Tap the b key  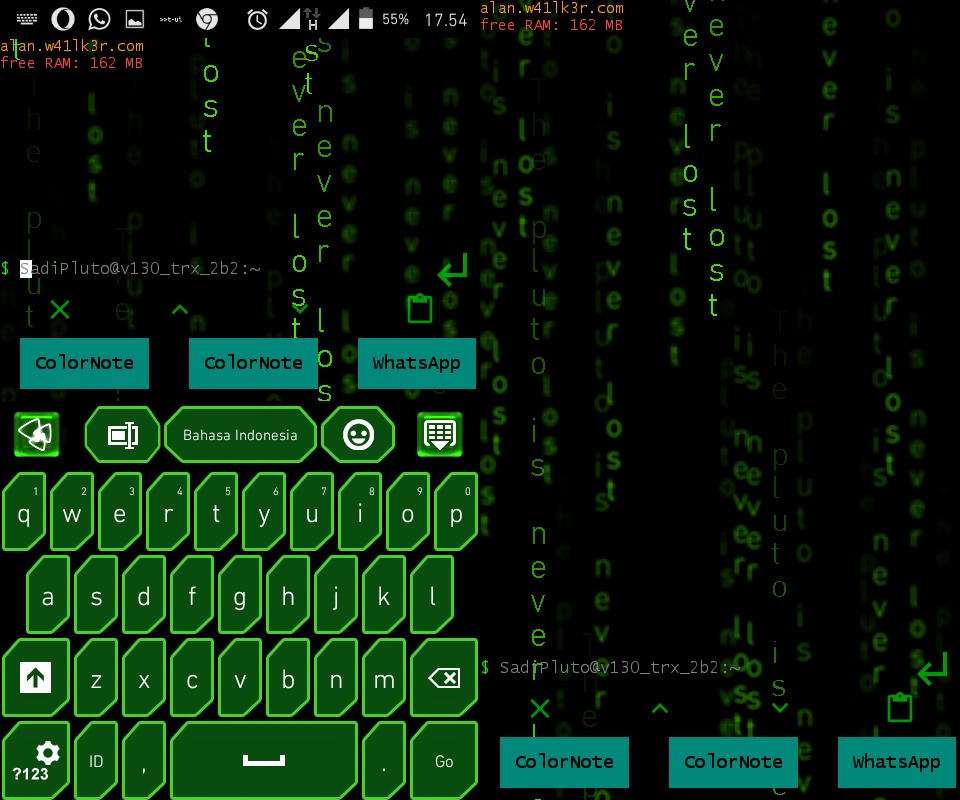coord(288,678)
